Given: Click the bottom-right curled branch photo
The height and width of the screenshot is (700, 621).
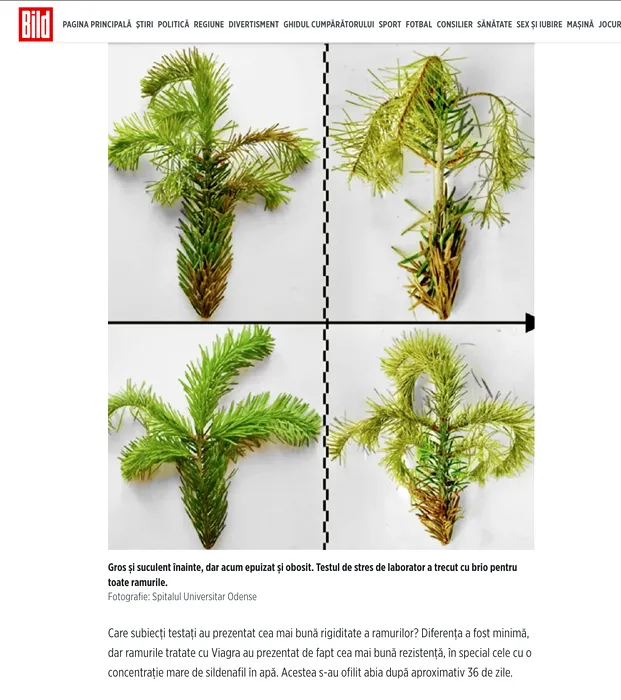Looking at the screenshot, I should pyautogui.click(x=431, y=437).
